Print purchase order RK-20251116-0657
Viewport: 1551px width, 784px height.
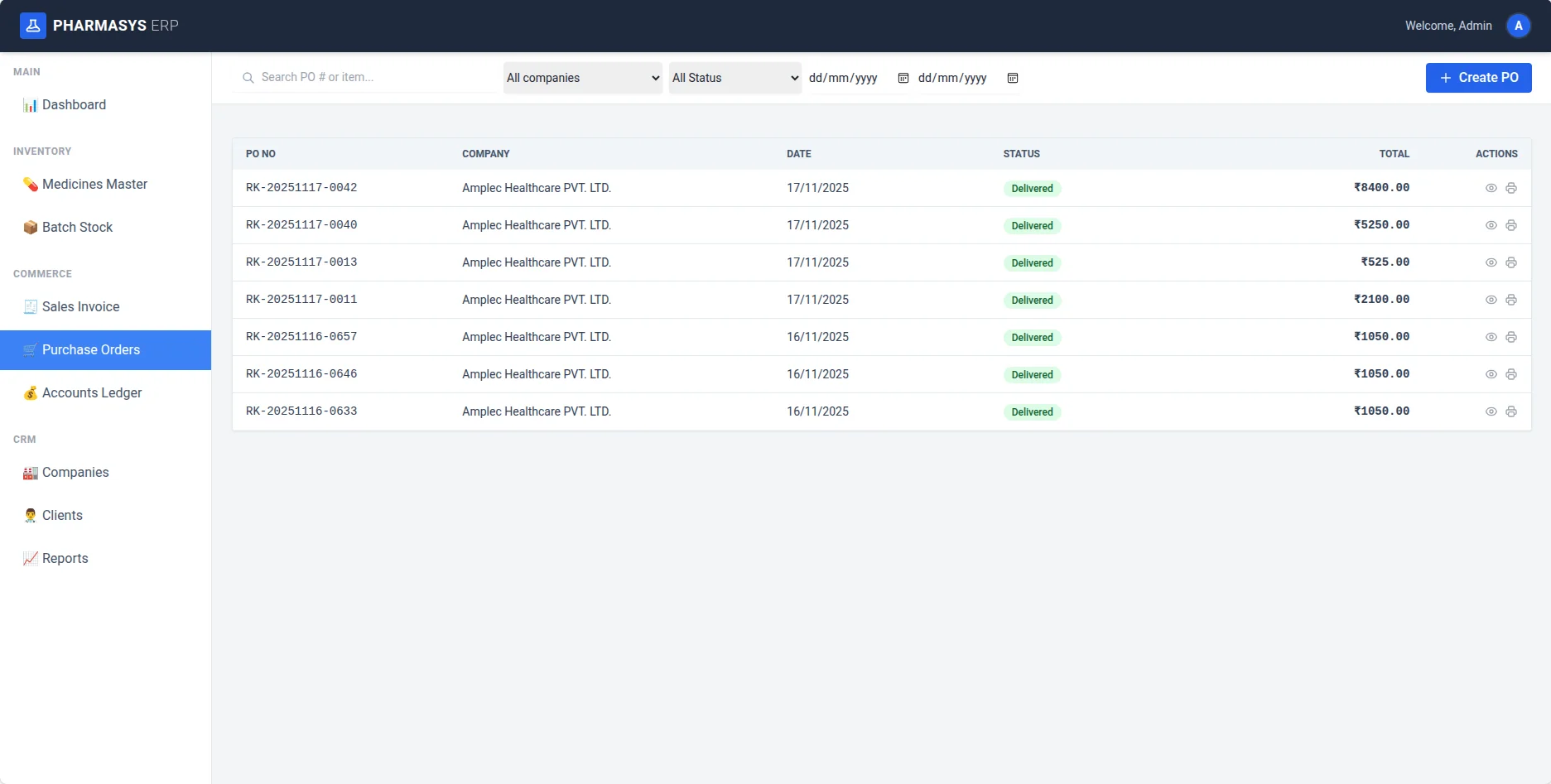click(1511, 337)
